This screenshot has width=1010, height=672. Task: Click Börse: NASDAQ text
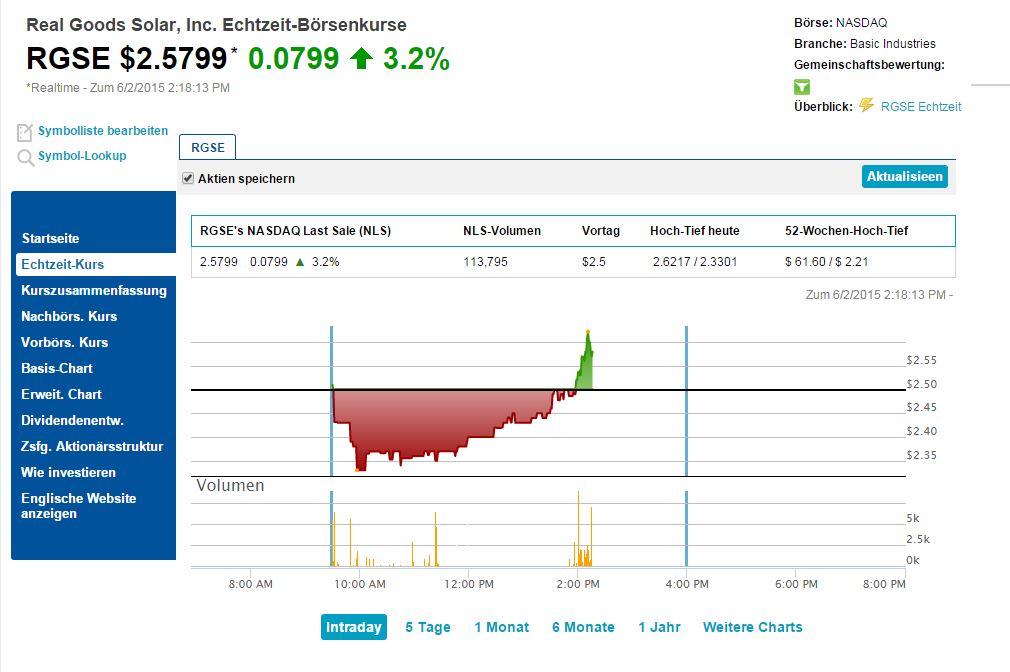tap(841, 23)
